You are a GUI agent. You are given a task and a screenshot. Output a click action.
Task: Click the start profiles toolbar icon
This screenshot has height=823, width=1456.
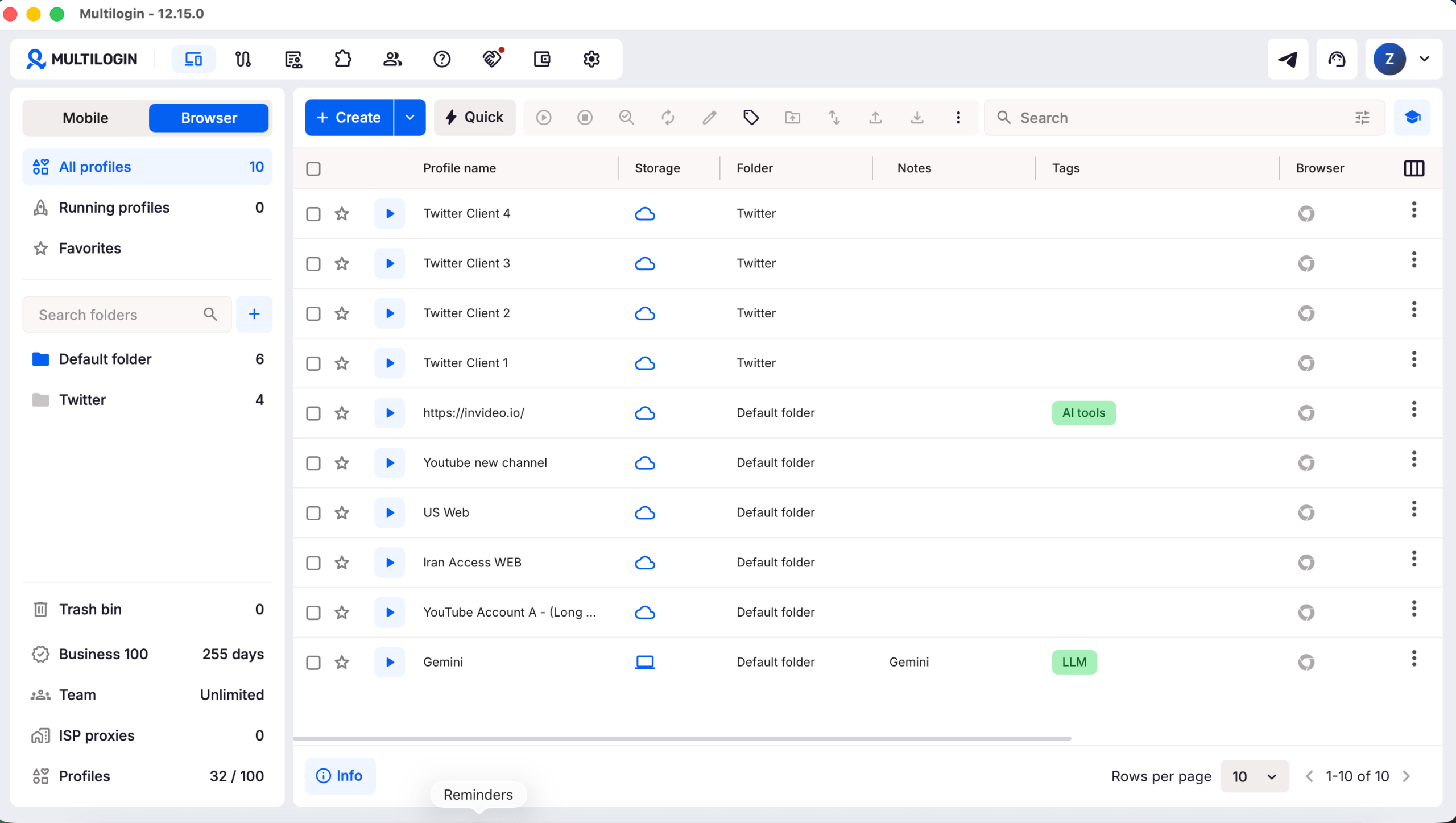[544, 118]
